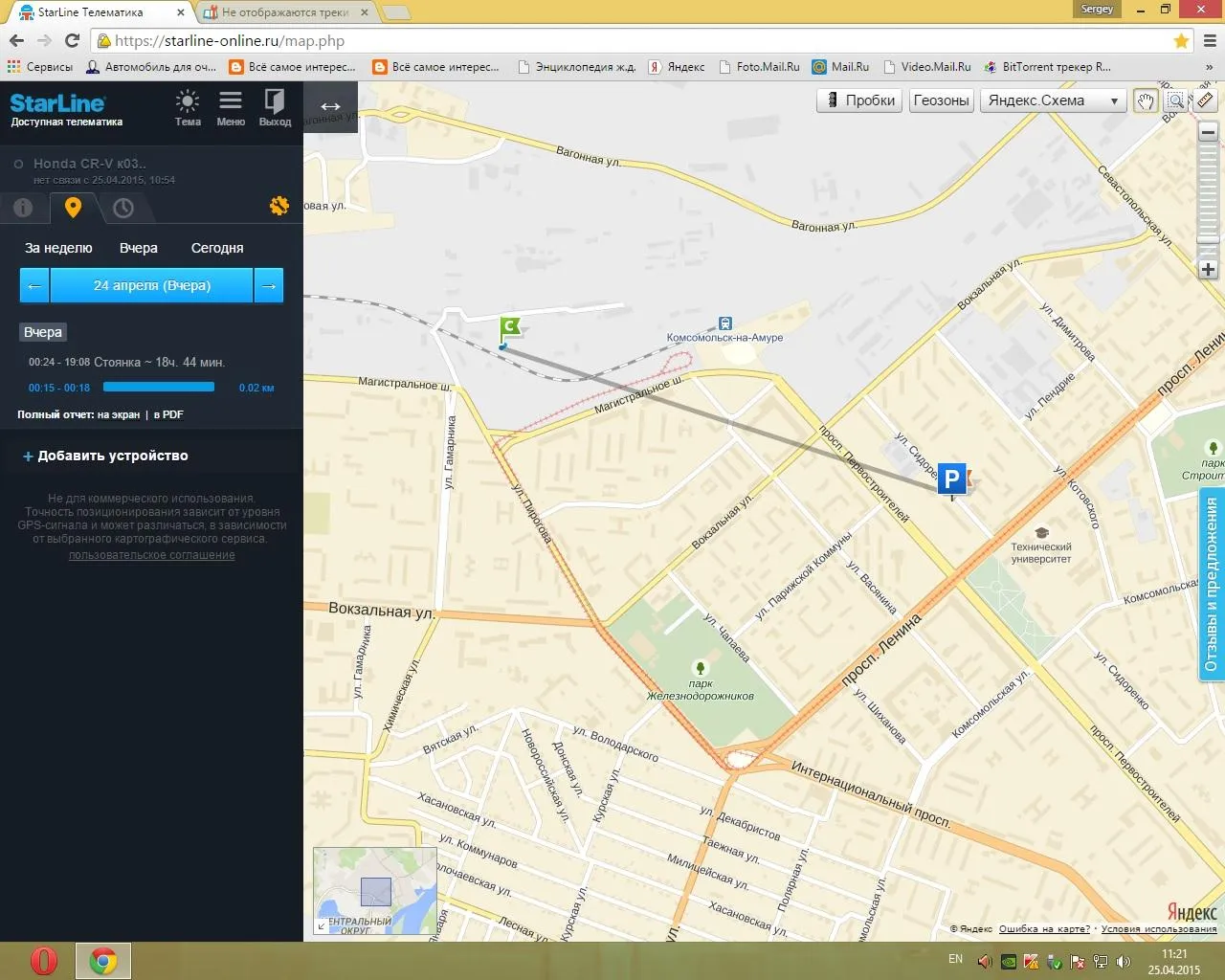Reload the page with the refresh icon
Image resolution: width=1225 pixels, height=980 pixels.
pos(72,40)
